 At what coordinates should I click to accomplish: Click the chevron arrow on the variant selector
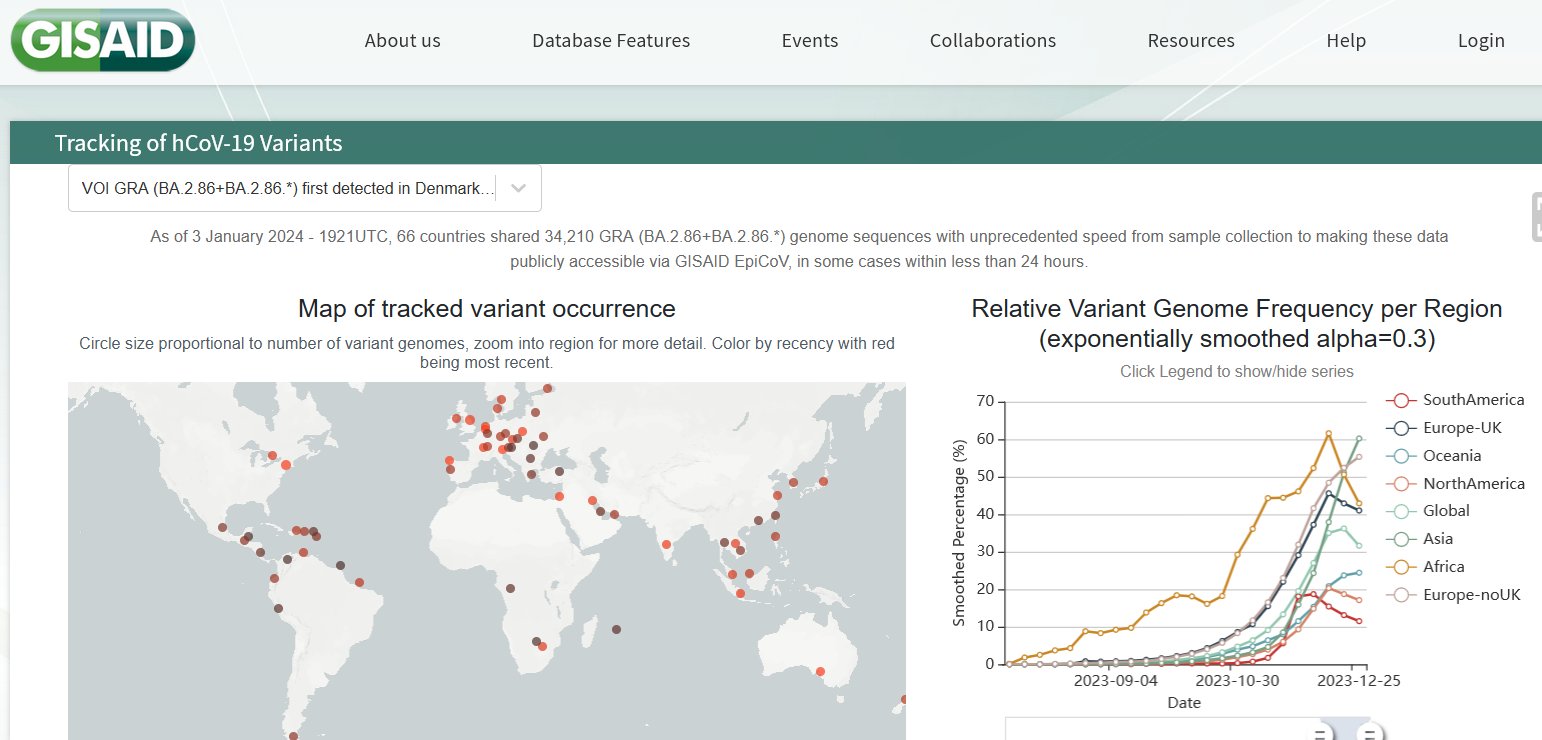519,188
